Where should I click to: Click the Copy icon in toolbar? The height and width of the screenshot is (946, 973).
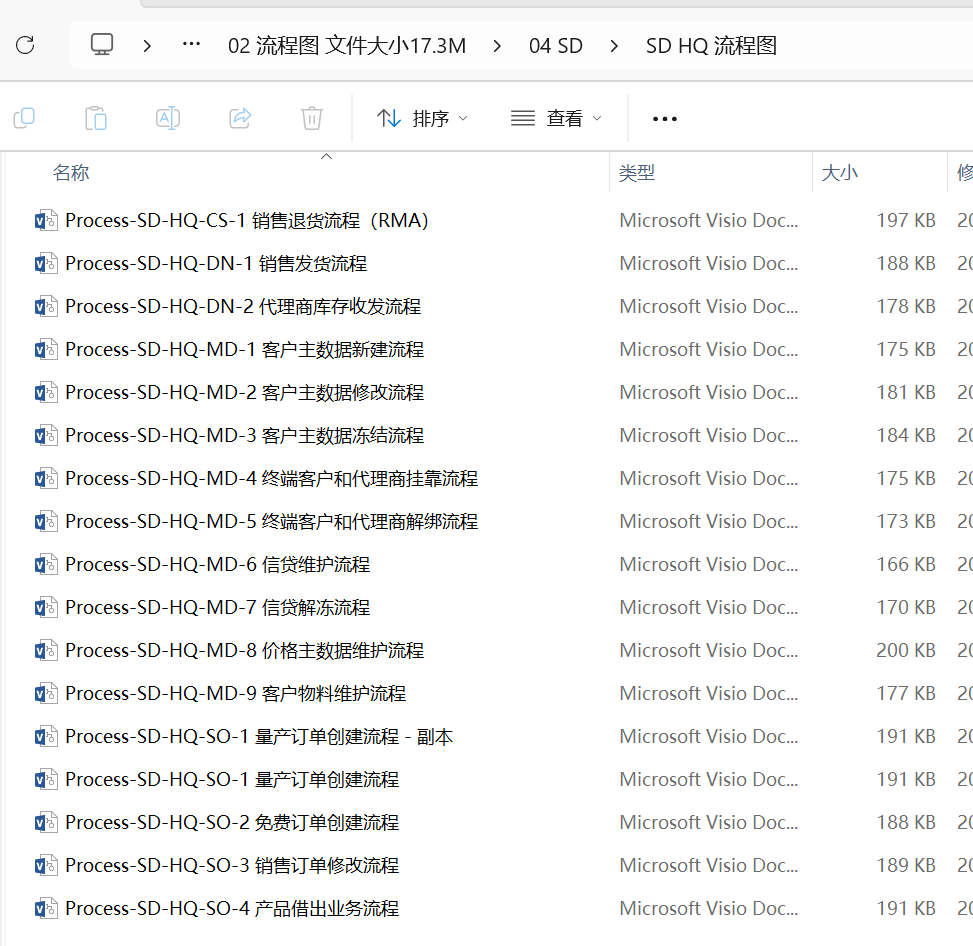point(24,118)
